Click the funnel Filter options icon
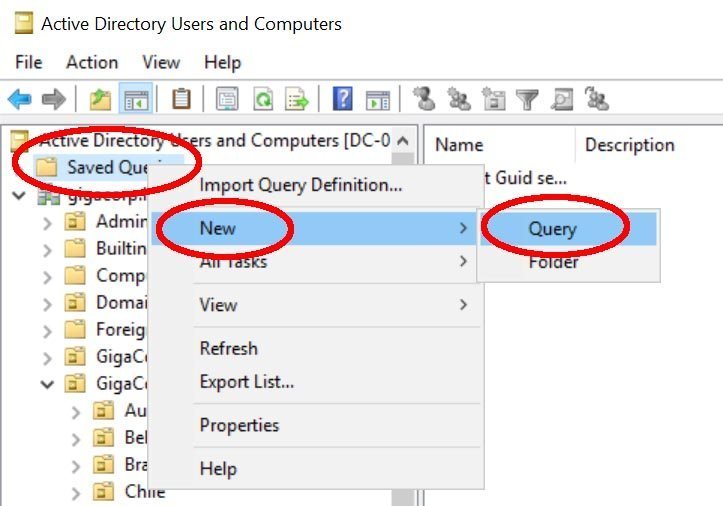The image size is (723, 506). point(527,99)
